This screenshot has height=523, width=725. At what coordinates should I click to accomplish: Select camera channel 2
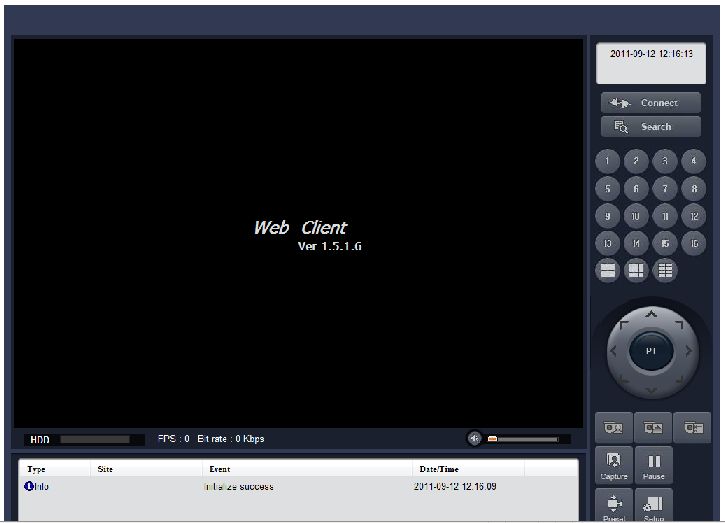(x=636, y=161)
